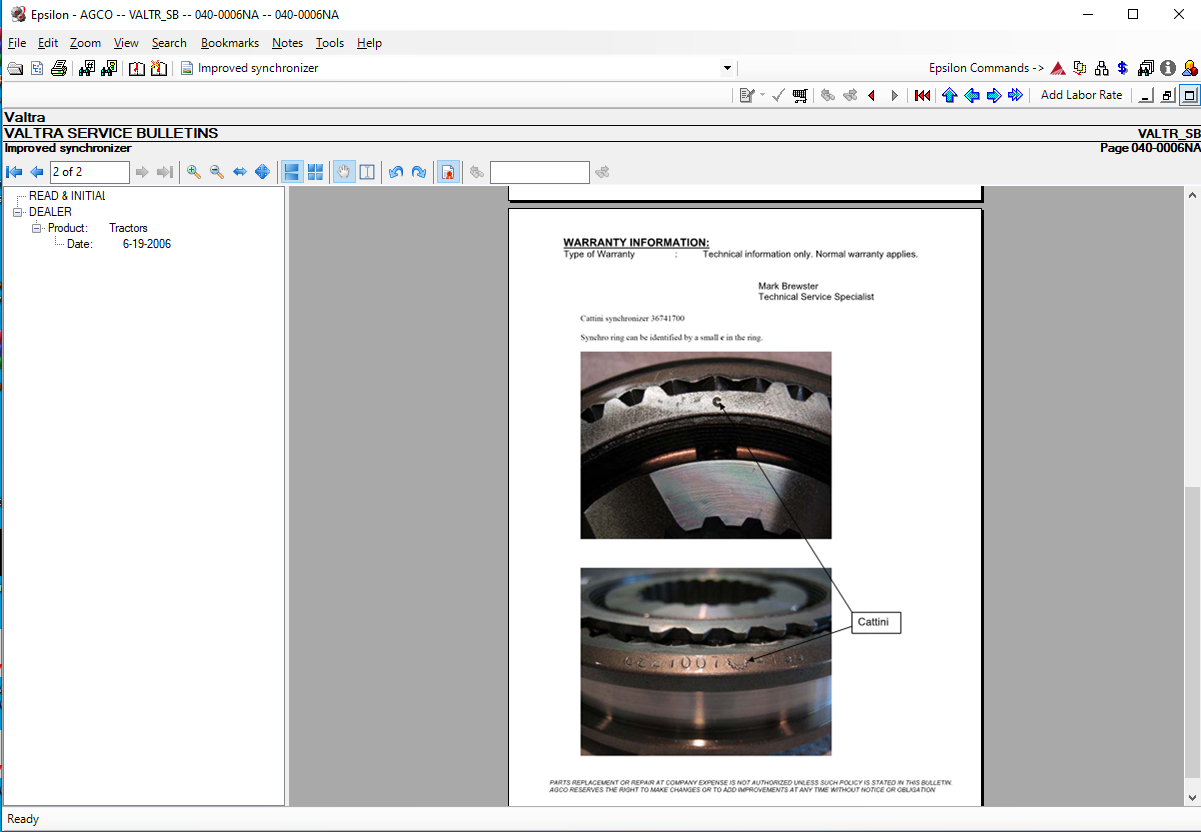Fit page to width

click(240, 172)
